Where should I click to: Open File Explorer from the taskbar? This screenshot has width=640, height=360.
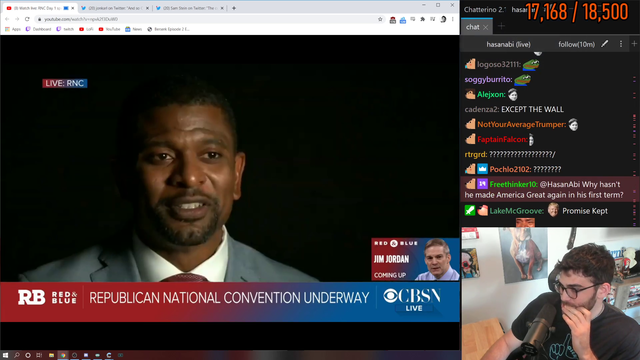pos(51,355)
